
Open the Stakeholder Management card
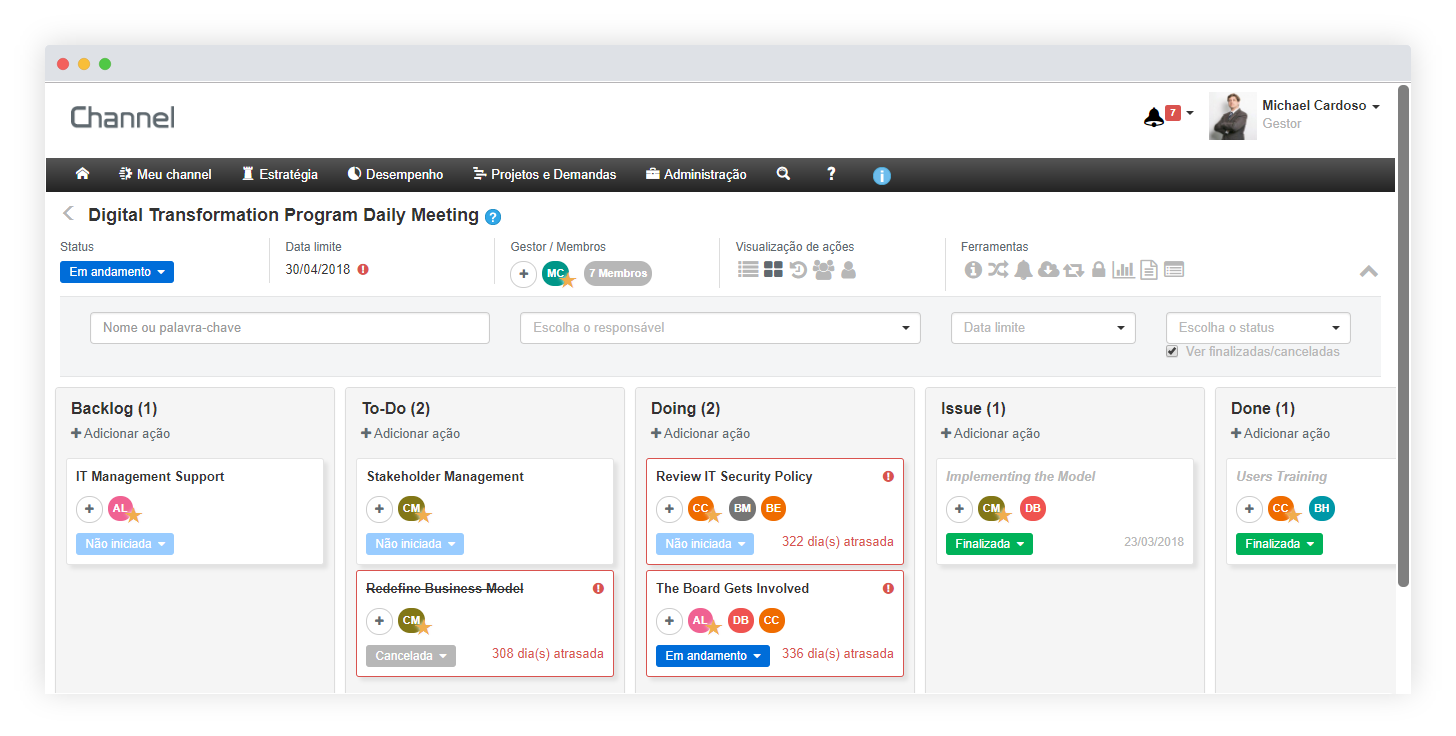click(445, 477)
